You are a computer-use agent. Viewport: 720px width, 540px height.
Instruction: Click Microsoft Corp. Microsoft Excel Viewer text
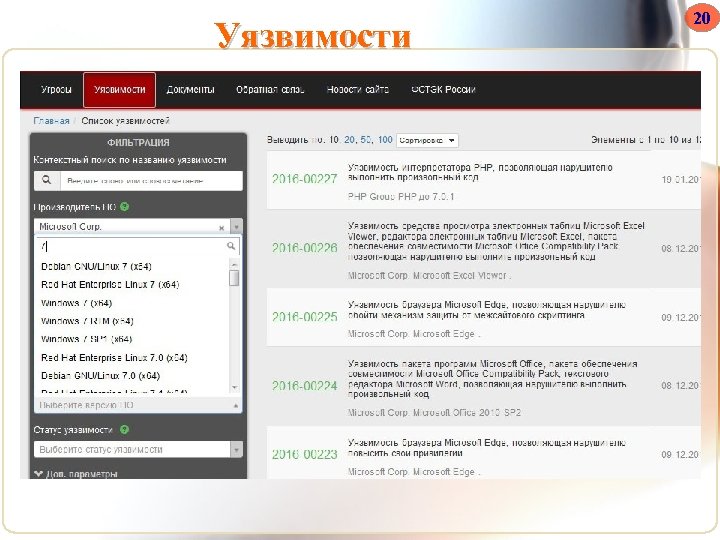click(x=429, y=276)
